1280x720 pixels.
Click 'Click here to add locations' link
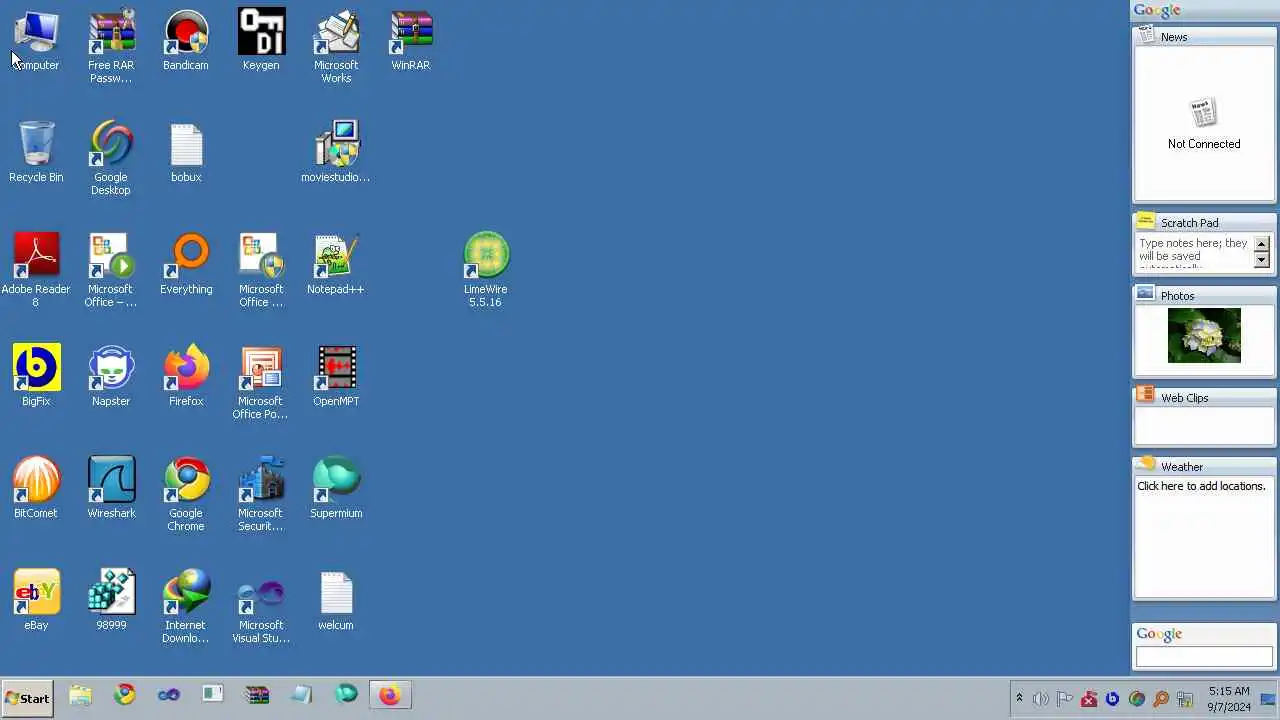point(1201,486)
